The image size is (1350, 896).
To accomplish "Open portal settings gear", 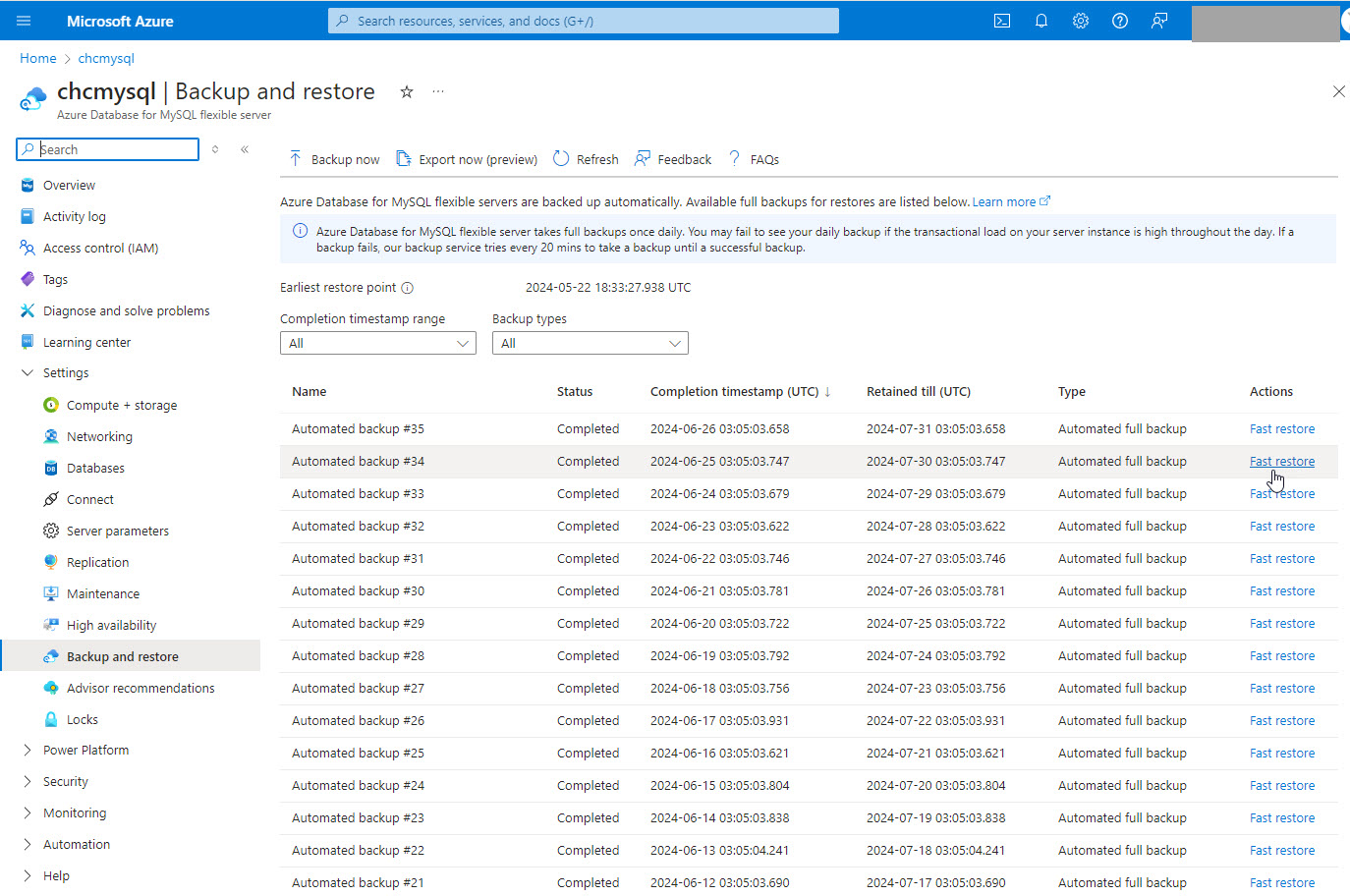I will coord(1081,21).
